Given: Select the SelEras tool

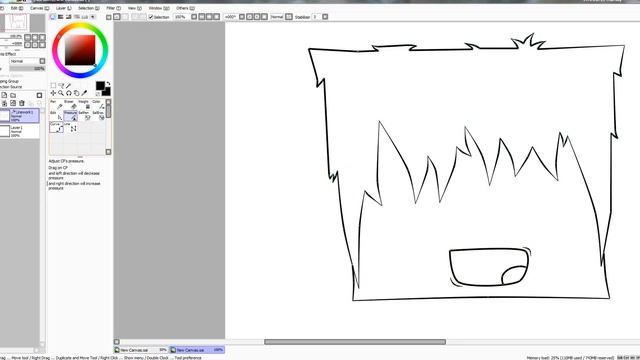Looking at the screenshot, I should click(98, 116).
